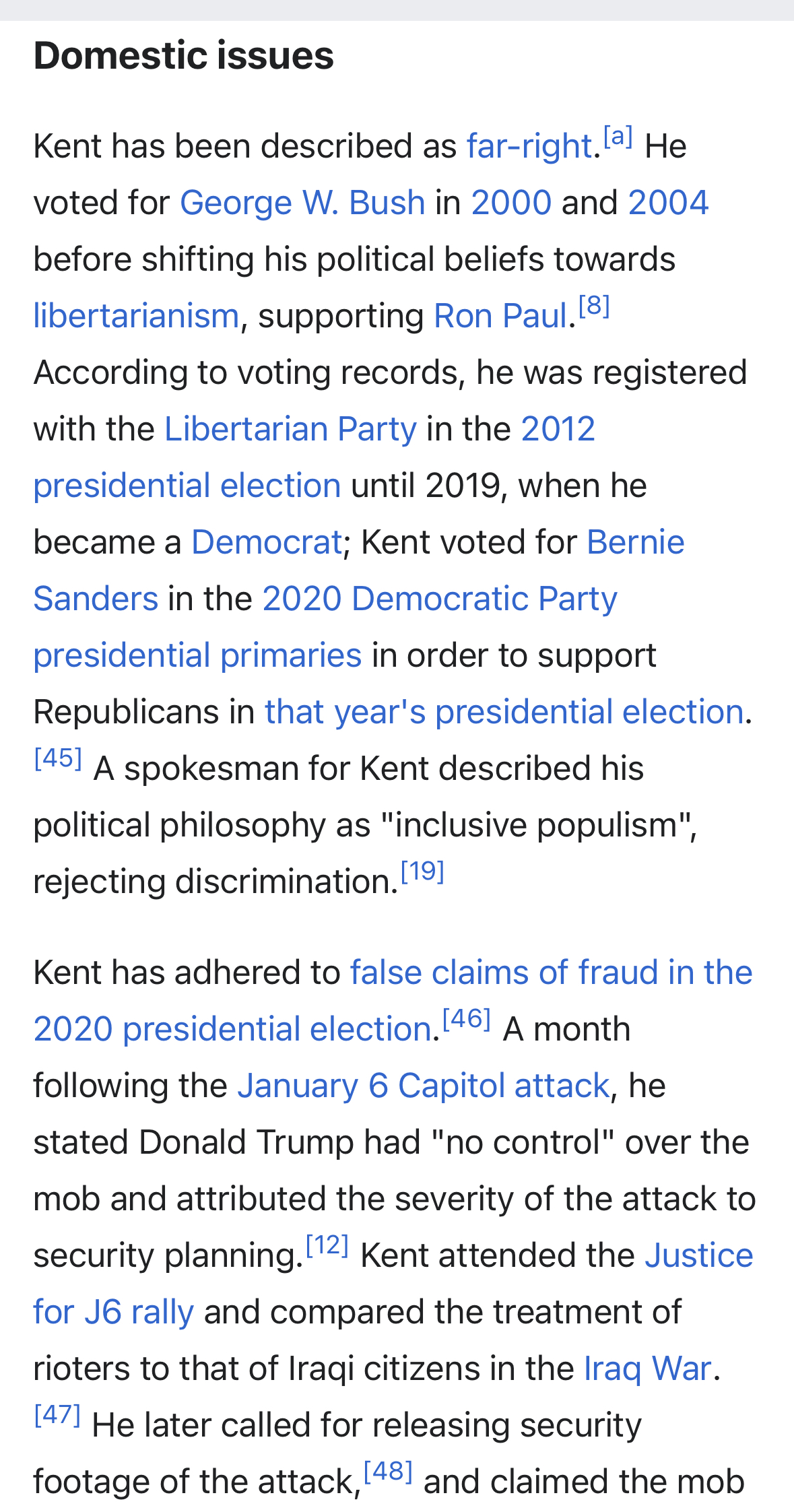Tap footnote reference [a]
This screenshot has width=794, height=1512.
[x=618, y=137]
